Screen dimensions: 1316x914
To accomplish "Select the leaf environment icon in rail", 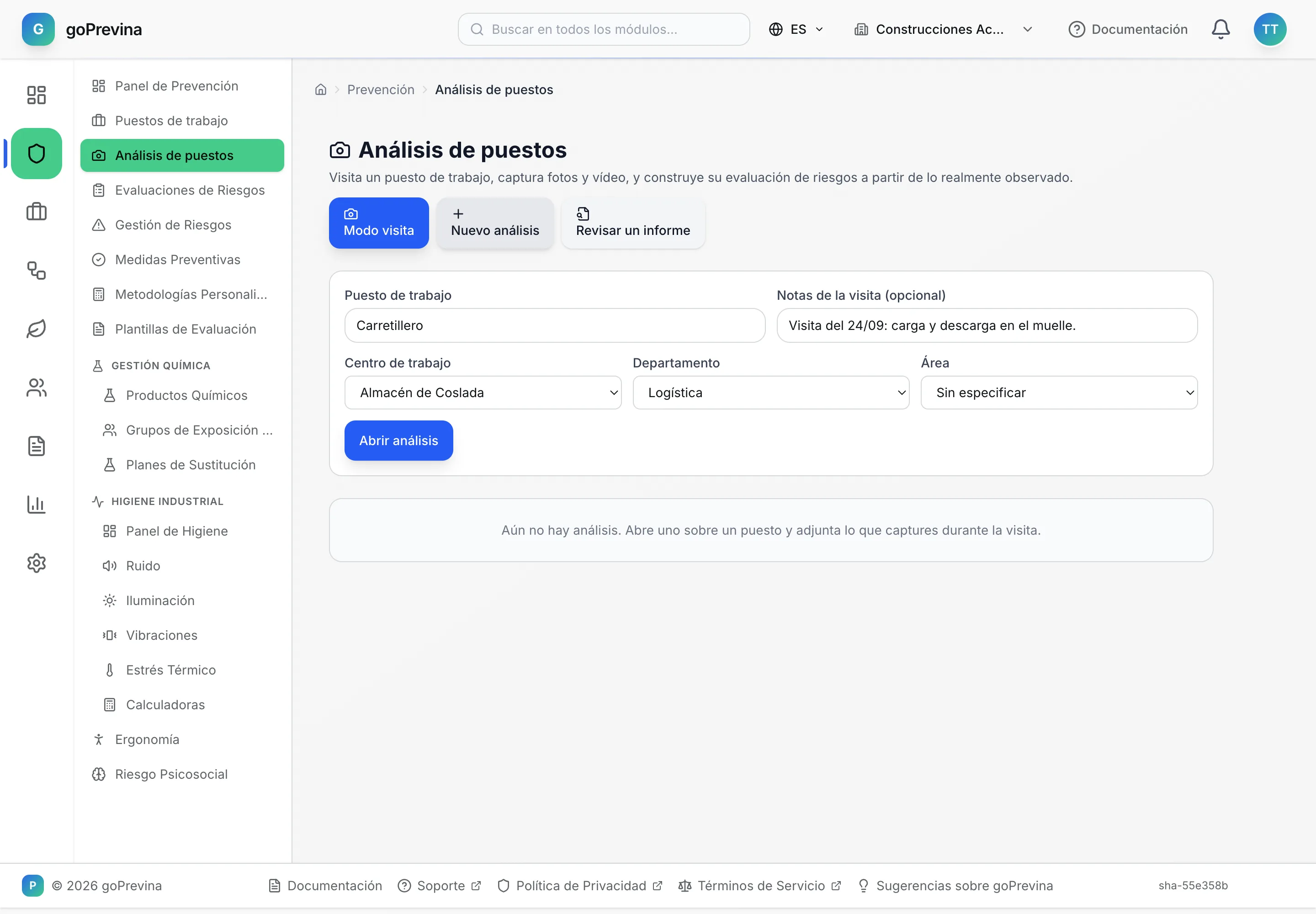I will (x=37, y=329).
